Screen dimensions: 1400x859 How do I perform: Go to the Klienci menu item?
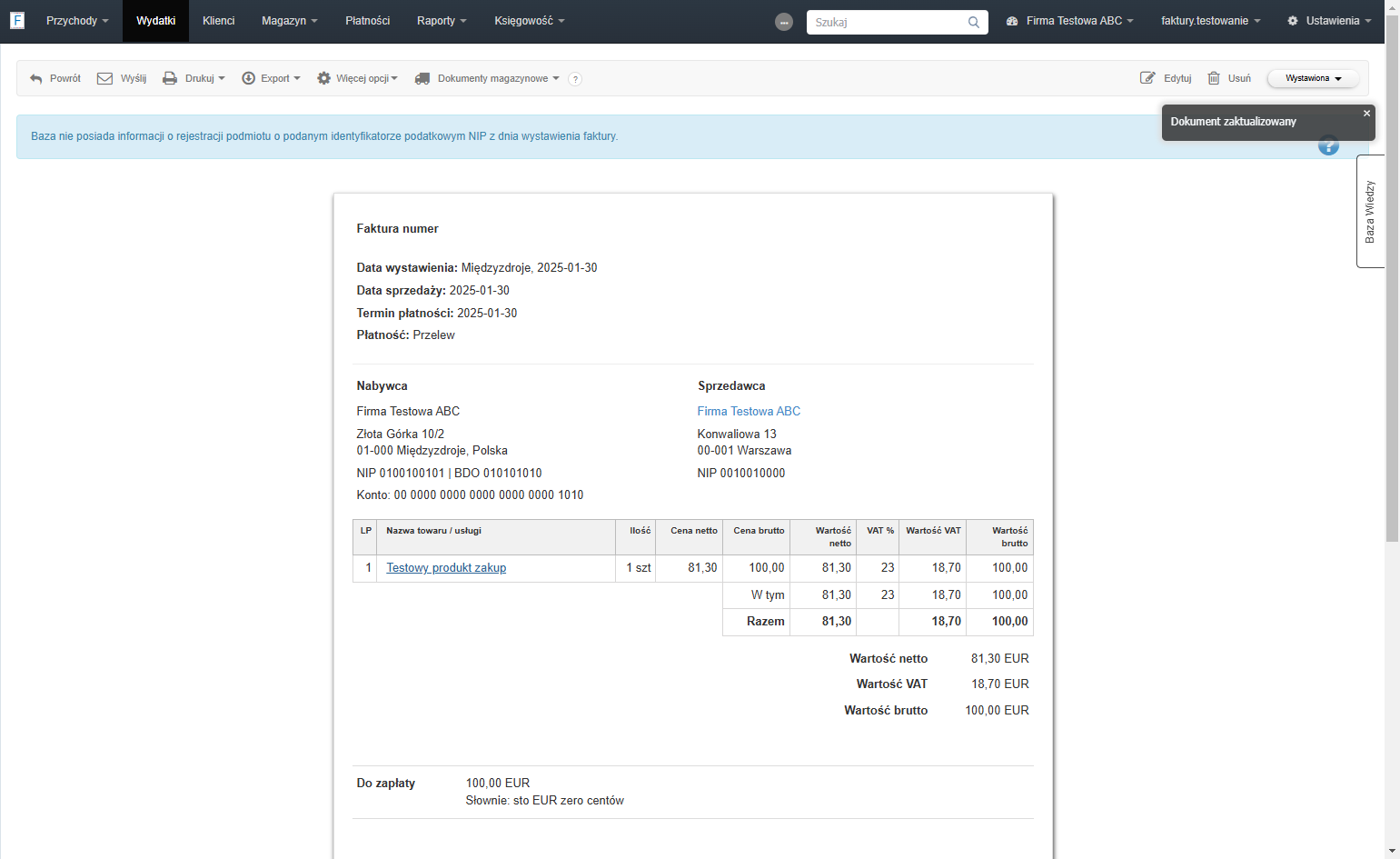point(219,21)
